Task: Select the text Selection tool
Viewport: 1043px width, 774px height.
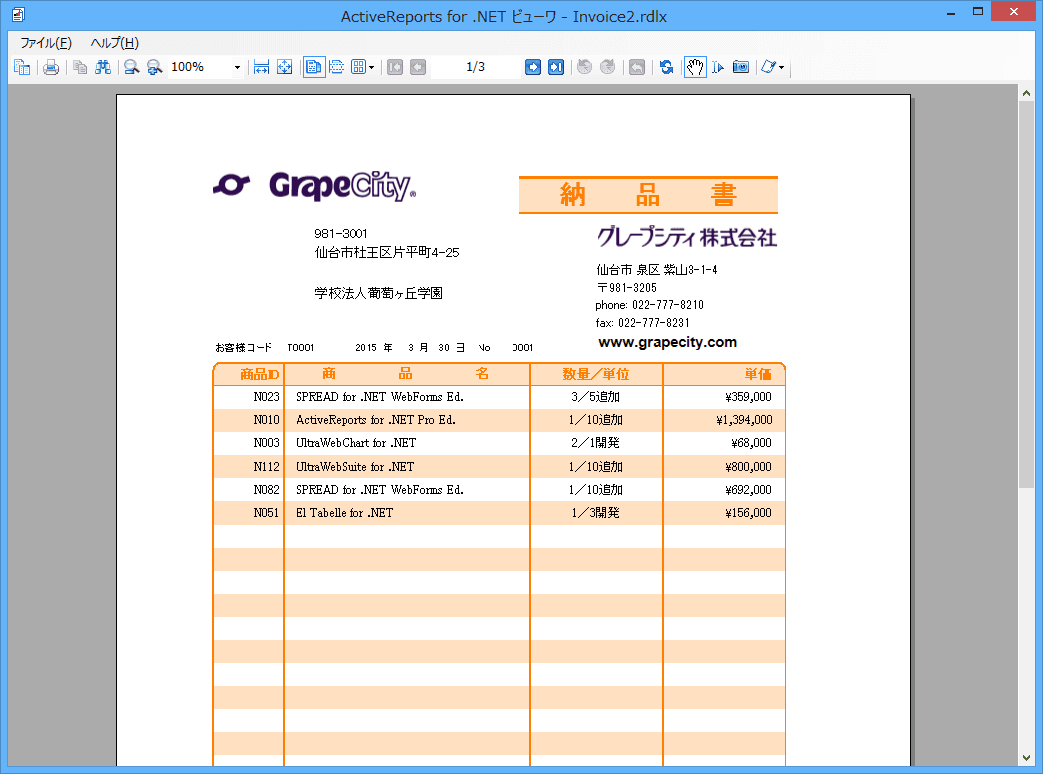Action: coord(718,67)
